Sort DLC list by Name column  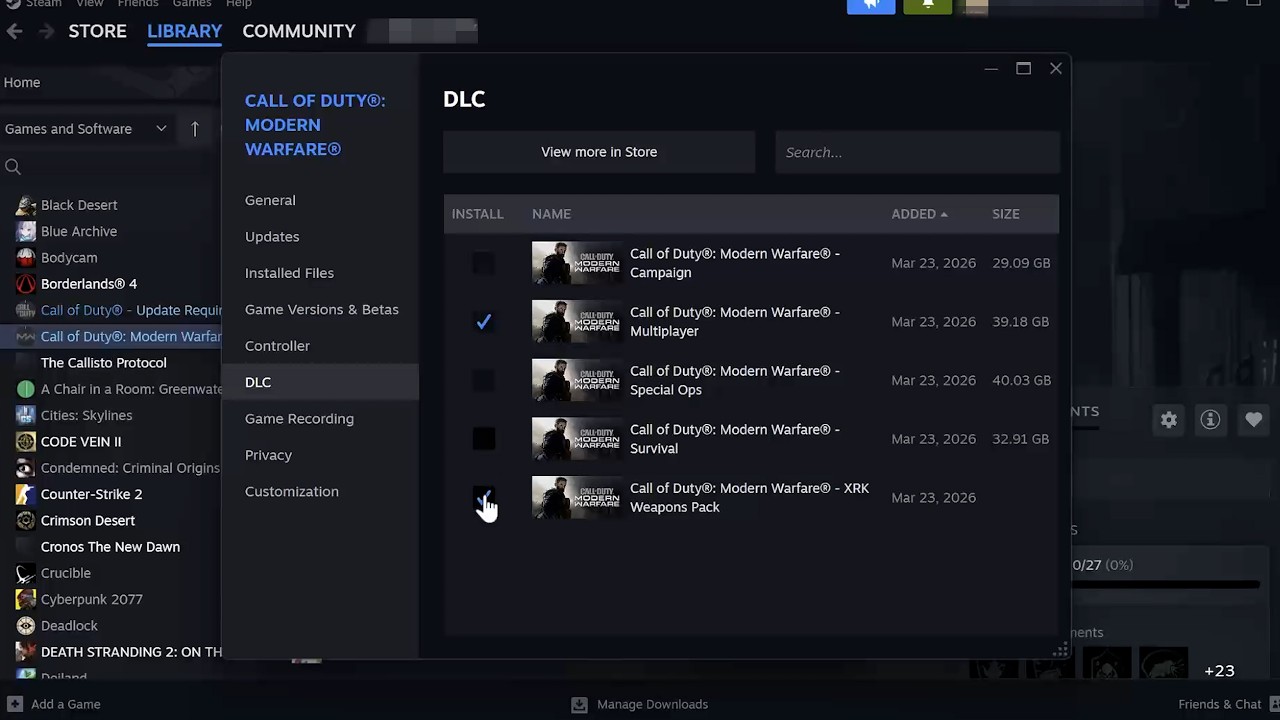(x=551, y=214)
